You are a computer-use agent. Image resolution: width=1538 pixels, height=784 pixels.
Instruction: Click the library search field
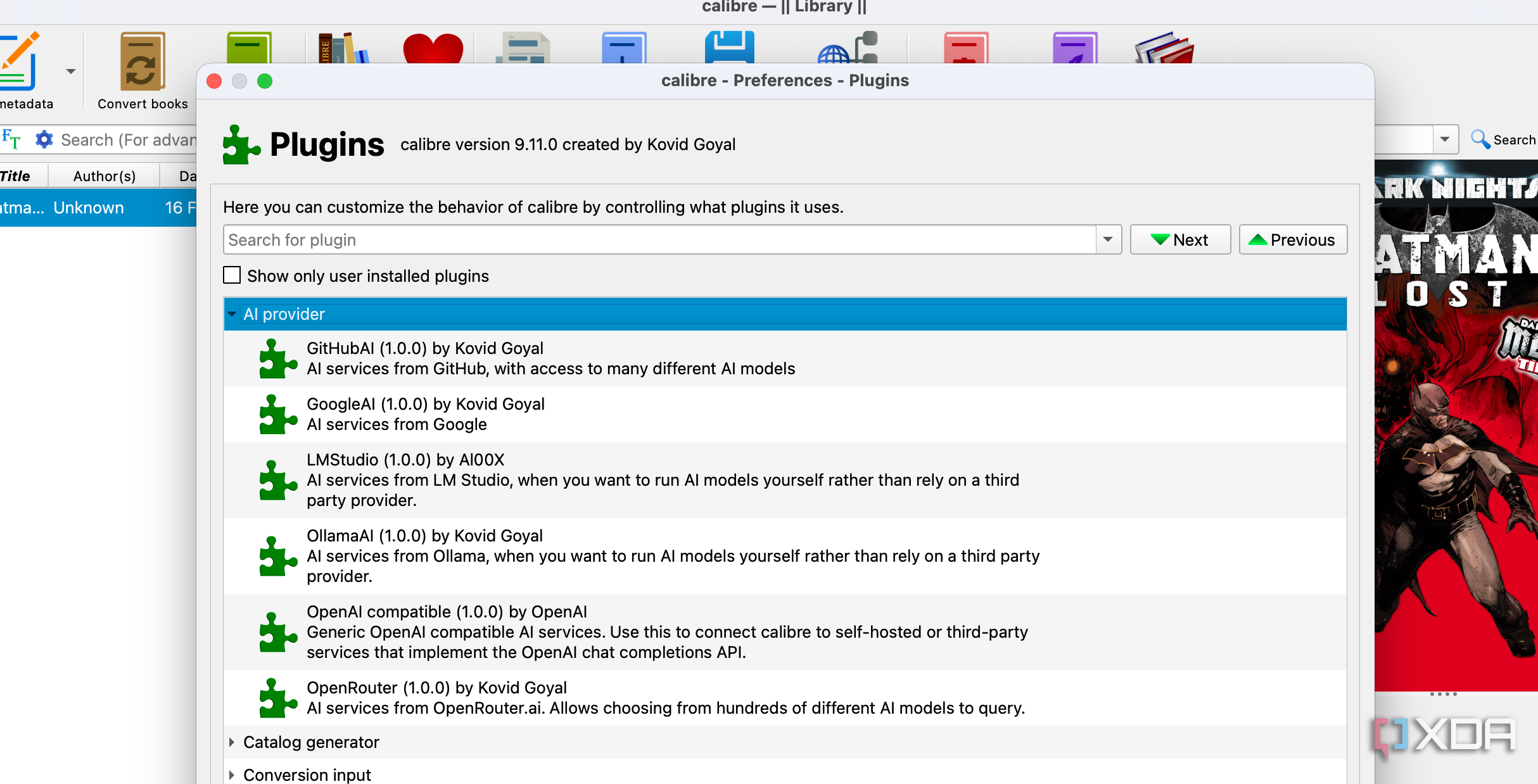(128, 140)
